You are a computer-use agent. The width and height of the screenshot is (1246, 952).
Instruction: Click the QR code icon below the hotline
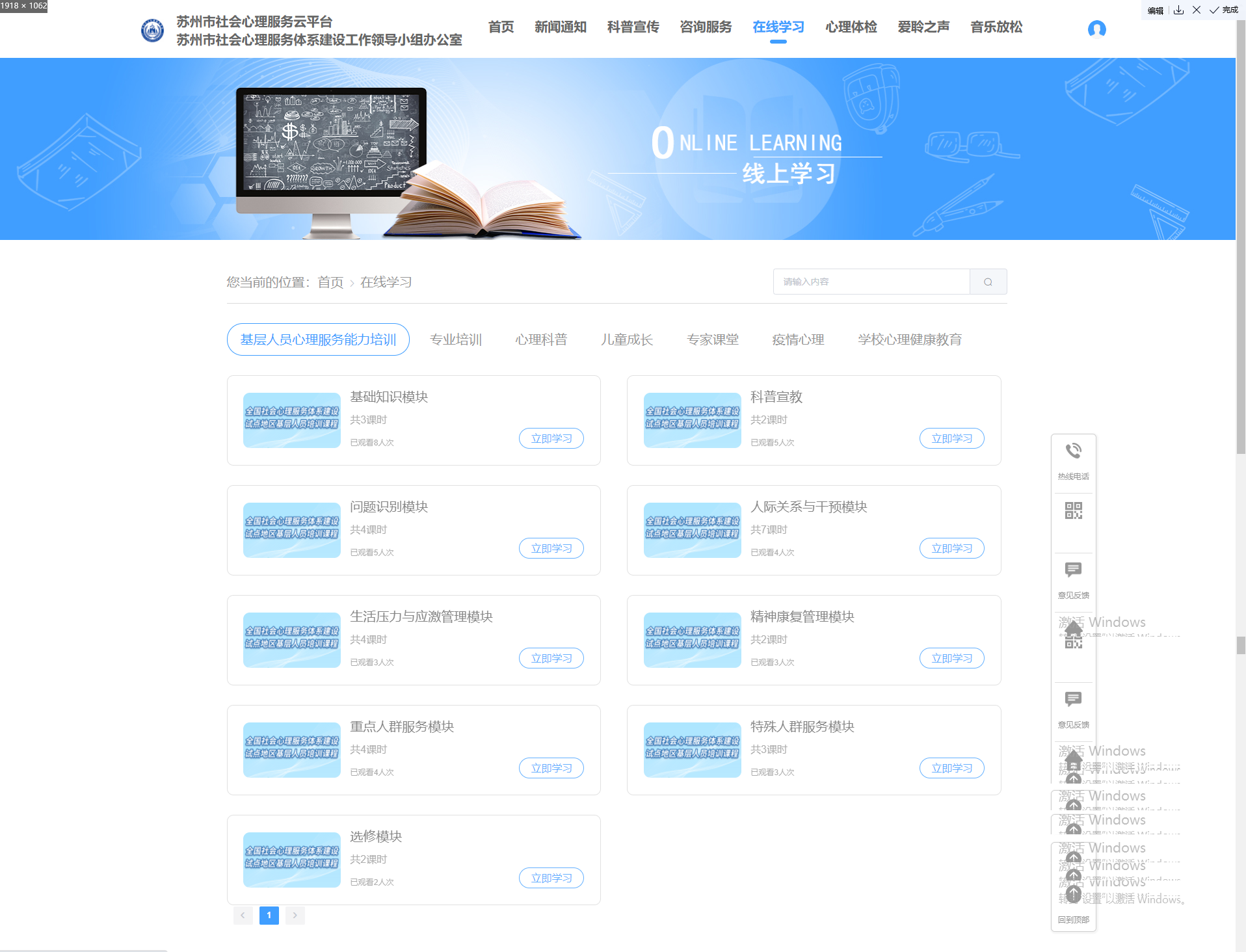click(1073, 510)
